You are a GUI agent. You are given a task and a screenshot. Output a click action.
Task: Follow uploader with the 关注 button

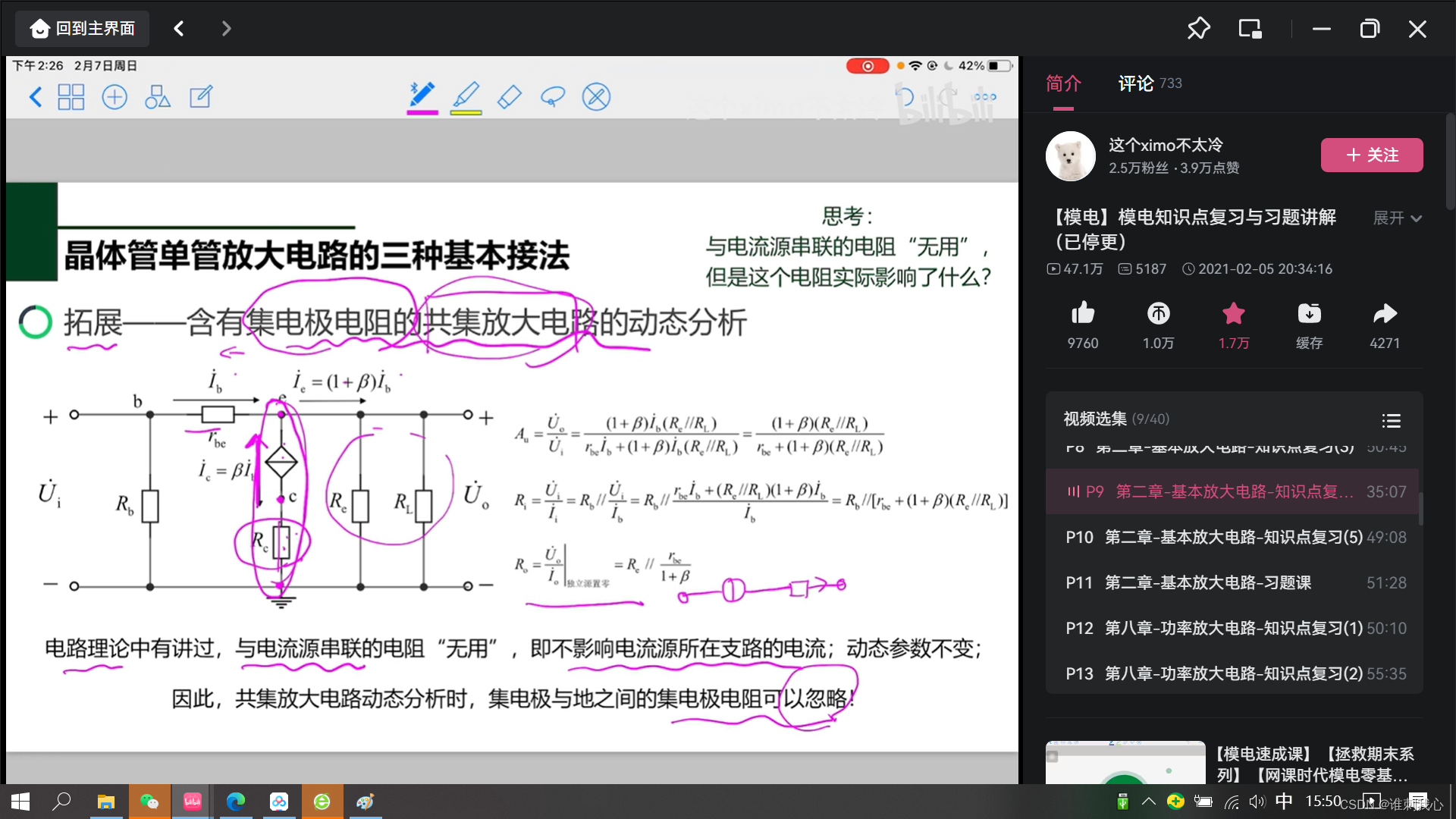(1371, 155)
